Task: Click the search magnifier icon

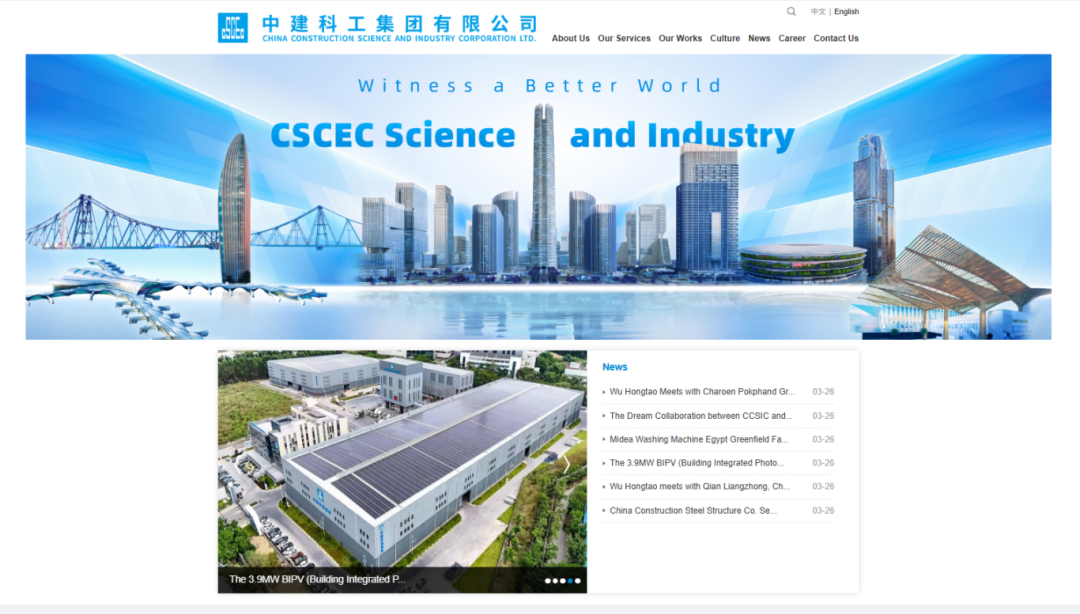Action: (791, 11)
